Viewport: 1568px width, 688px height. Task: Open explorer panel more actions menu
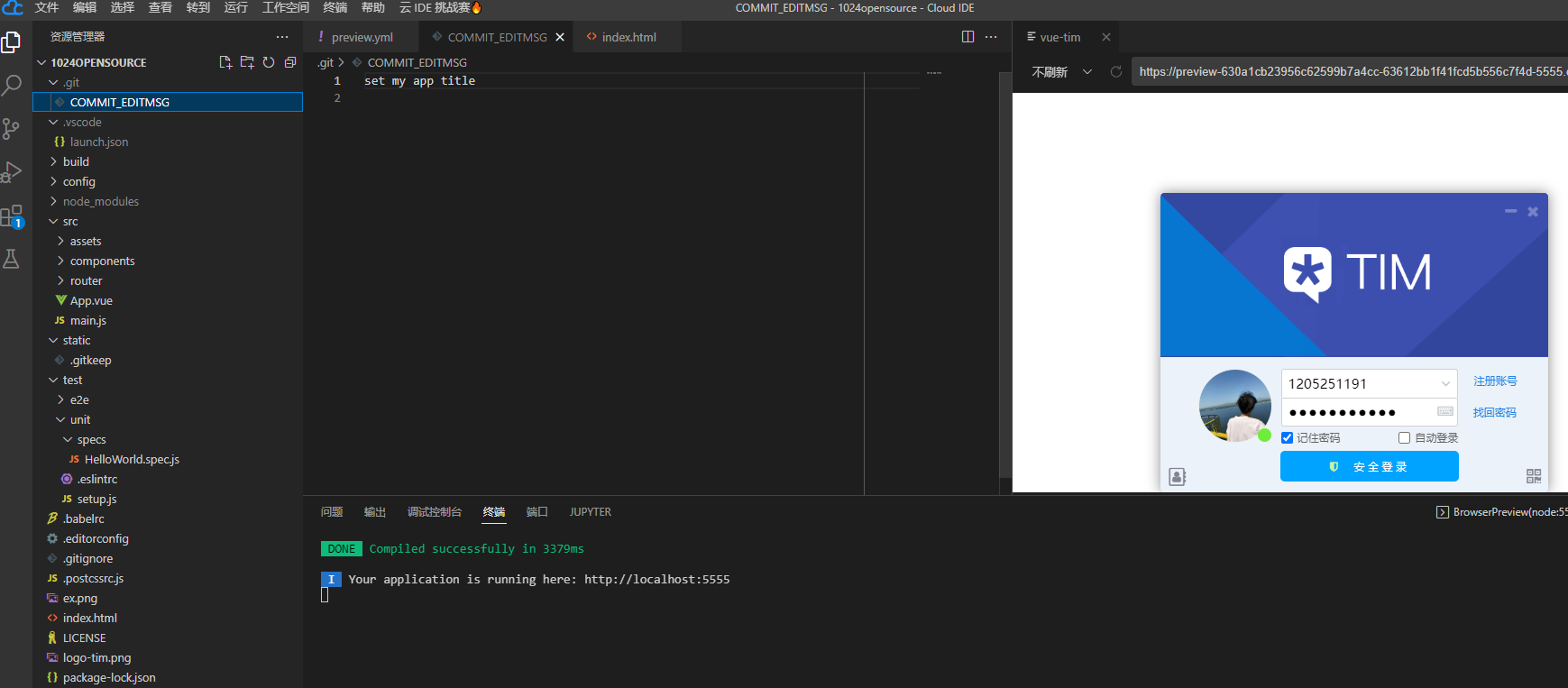click(x=282, y=37)
